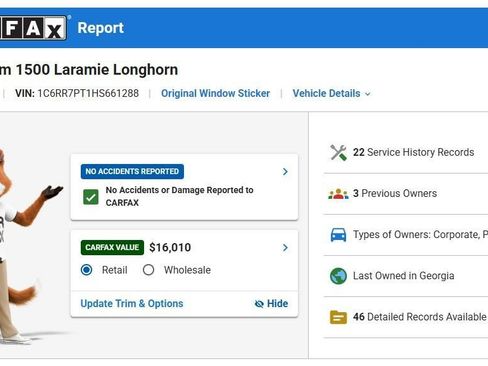Click the VIN number 1C6RR7PT1HS661288
The height and width of the screenshot is (366, 488).
click(88, 93)
